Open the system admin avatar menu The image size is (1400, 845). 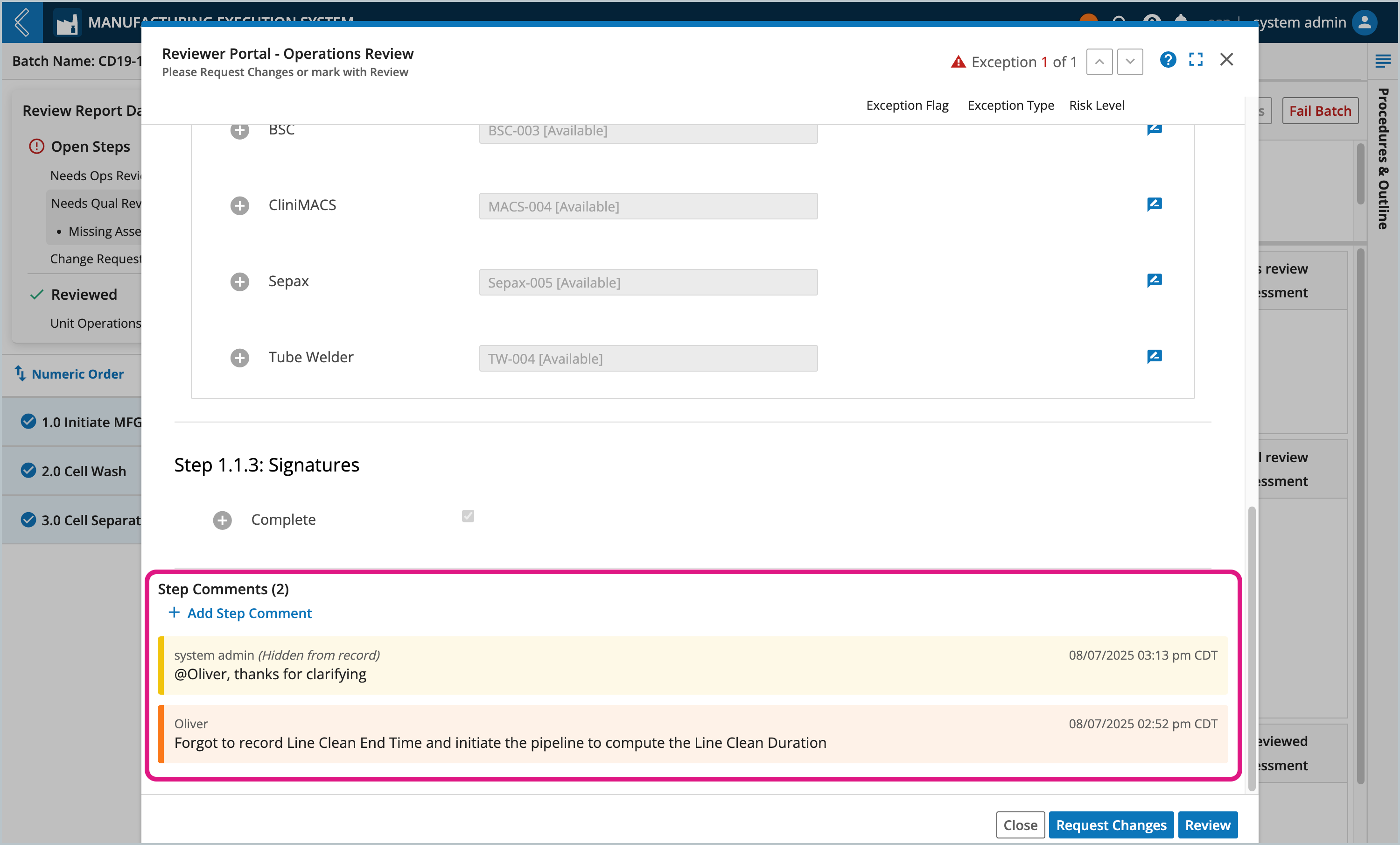pyautogui.click(x=1364, y=23)
